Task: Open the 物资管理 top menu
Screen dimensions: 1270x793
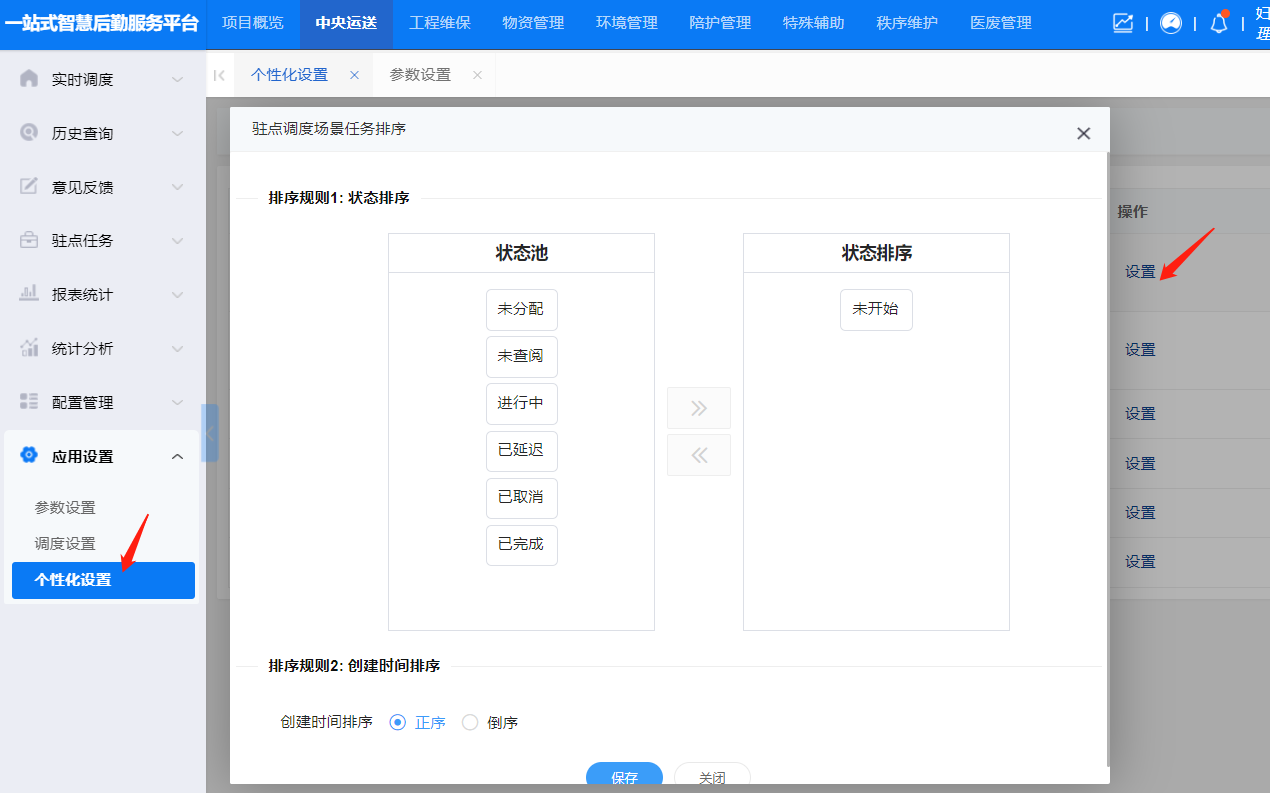Action: click(x=533, y=23)
